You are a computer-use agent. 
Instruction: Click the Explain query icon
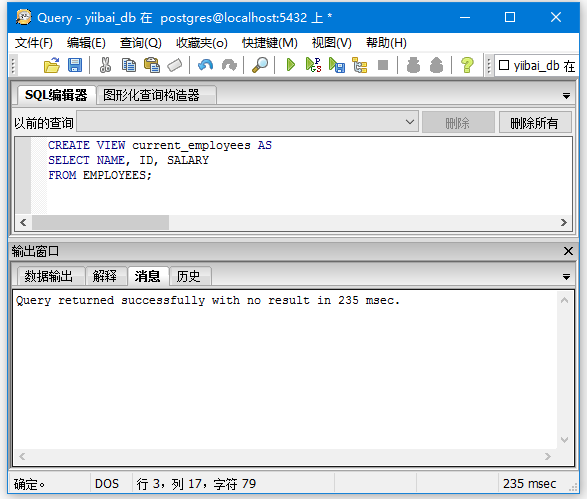point(359,65)
